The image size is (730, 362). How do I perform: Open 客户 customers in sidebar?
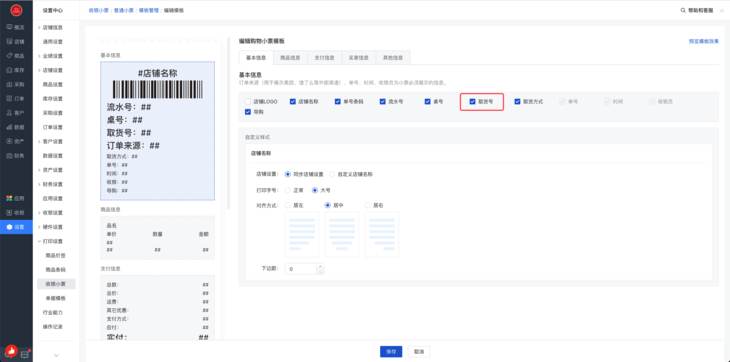pyautogui.click(x=16, y=113)
